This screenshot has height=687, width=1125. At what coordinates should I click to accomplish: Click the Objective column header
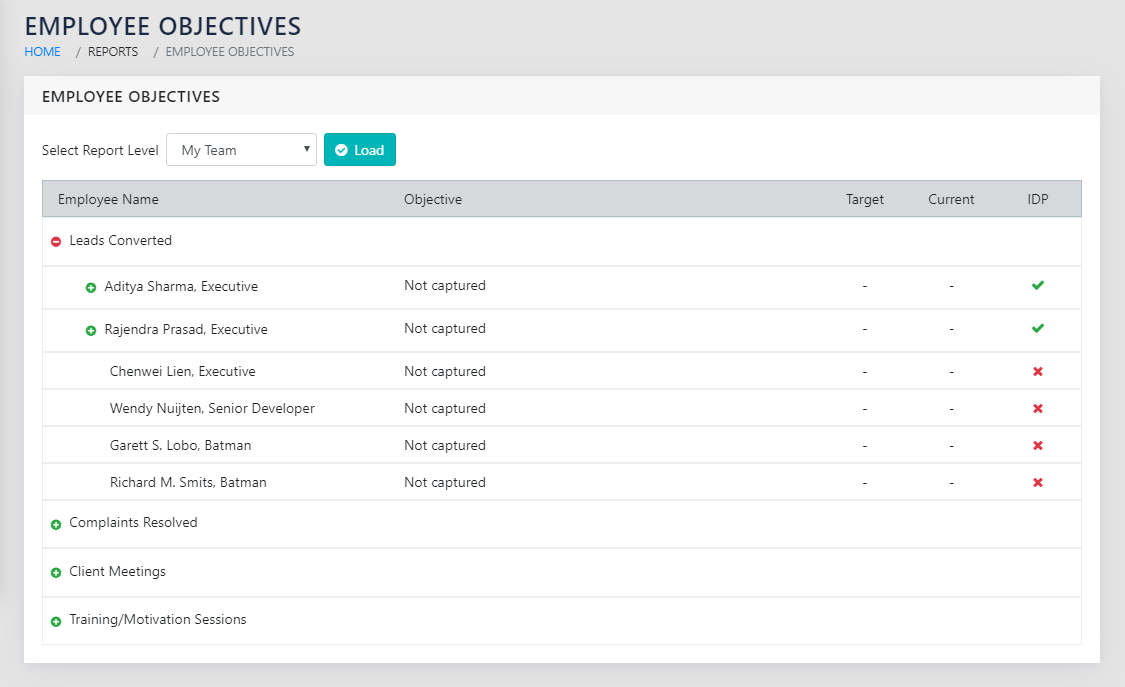[433, 199]
